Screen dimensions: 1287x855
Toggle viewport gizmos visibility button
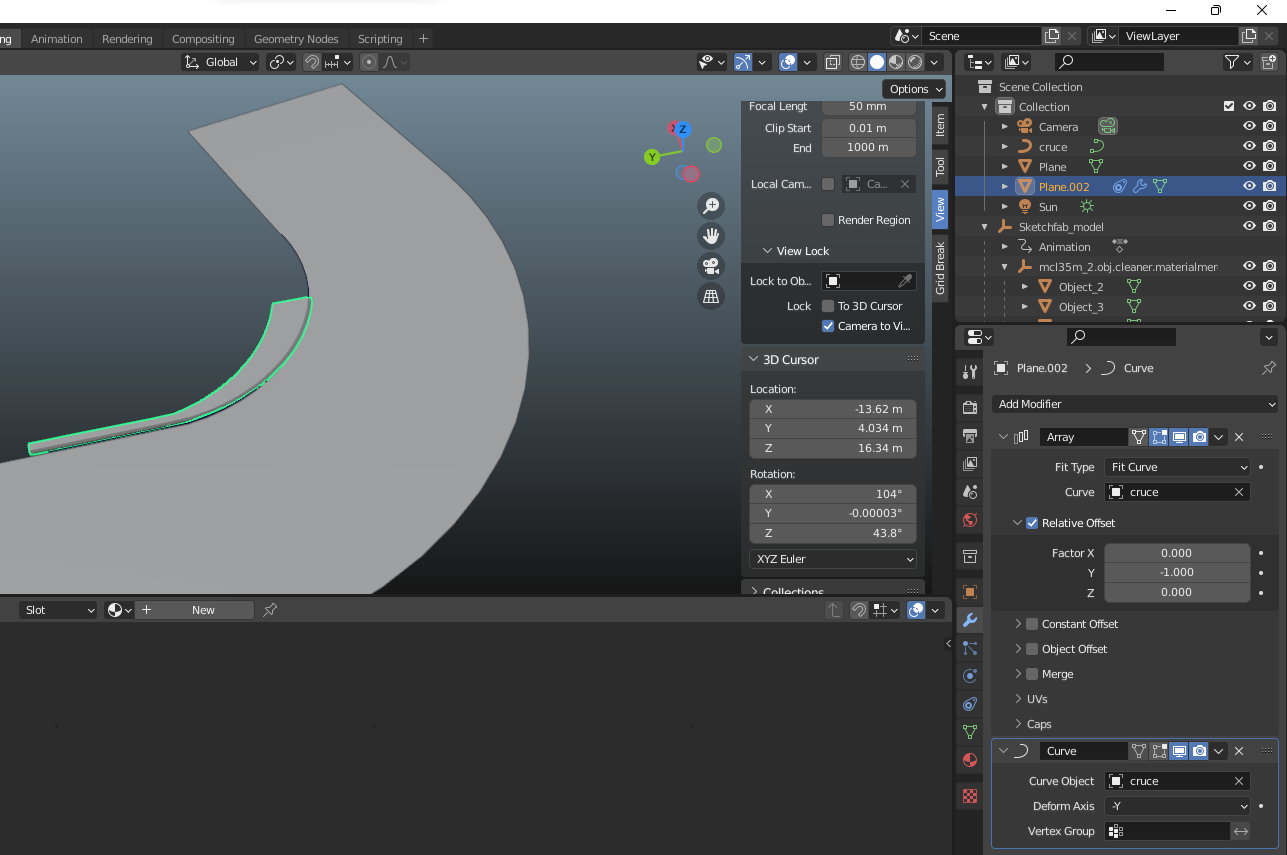742,62
